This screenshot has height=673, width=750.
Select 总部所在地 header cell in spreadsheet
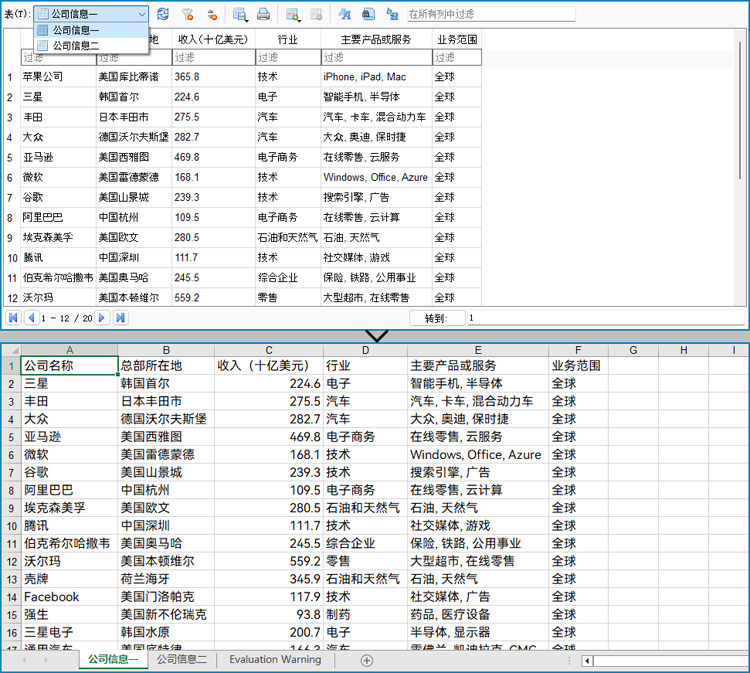pyautogui.click(x=166, y=366)
